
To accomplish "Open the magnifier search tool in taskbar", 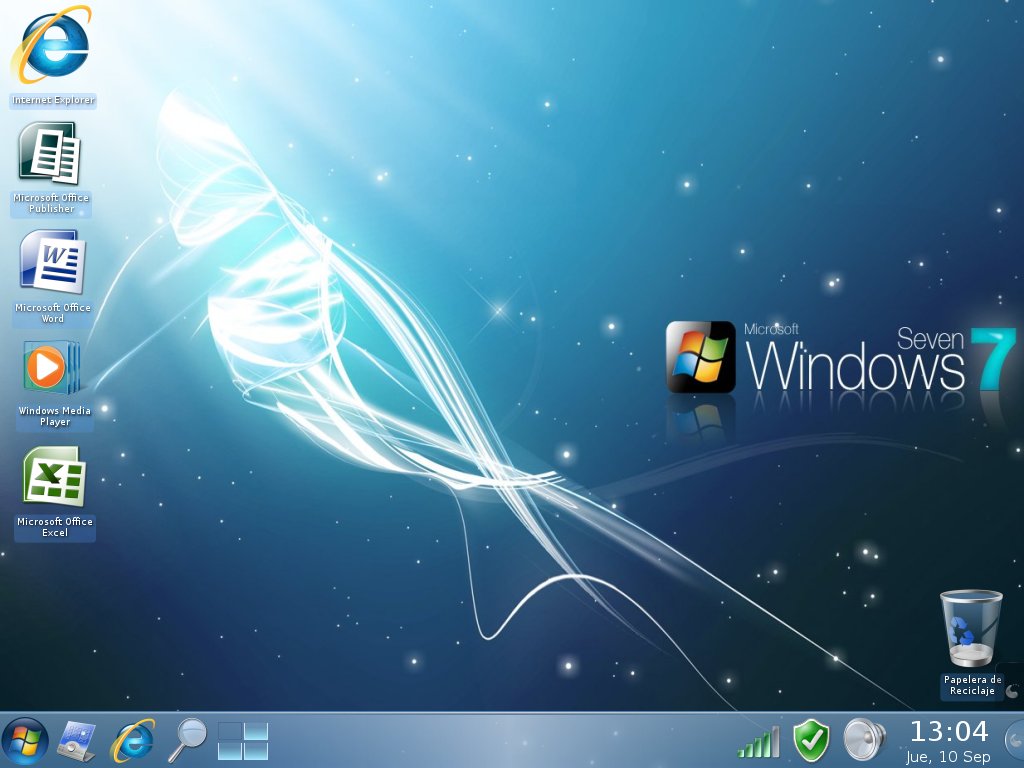I will (187, 740).
